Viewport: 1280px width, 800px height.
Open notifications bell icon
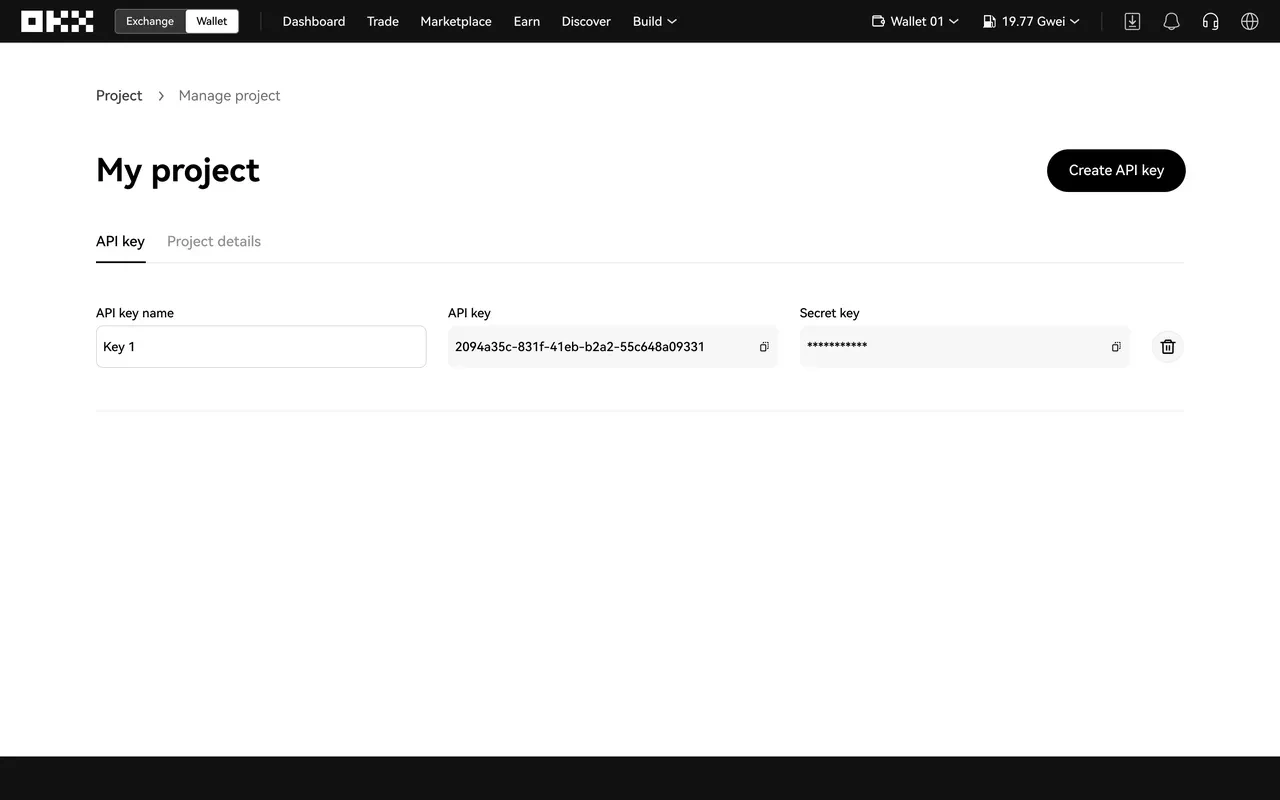[x=1171, y=21]
